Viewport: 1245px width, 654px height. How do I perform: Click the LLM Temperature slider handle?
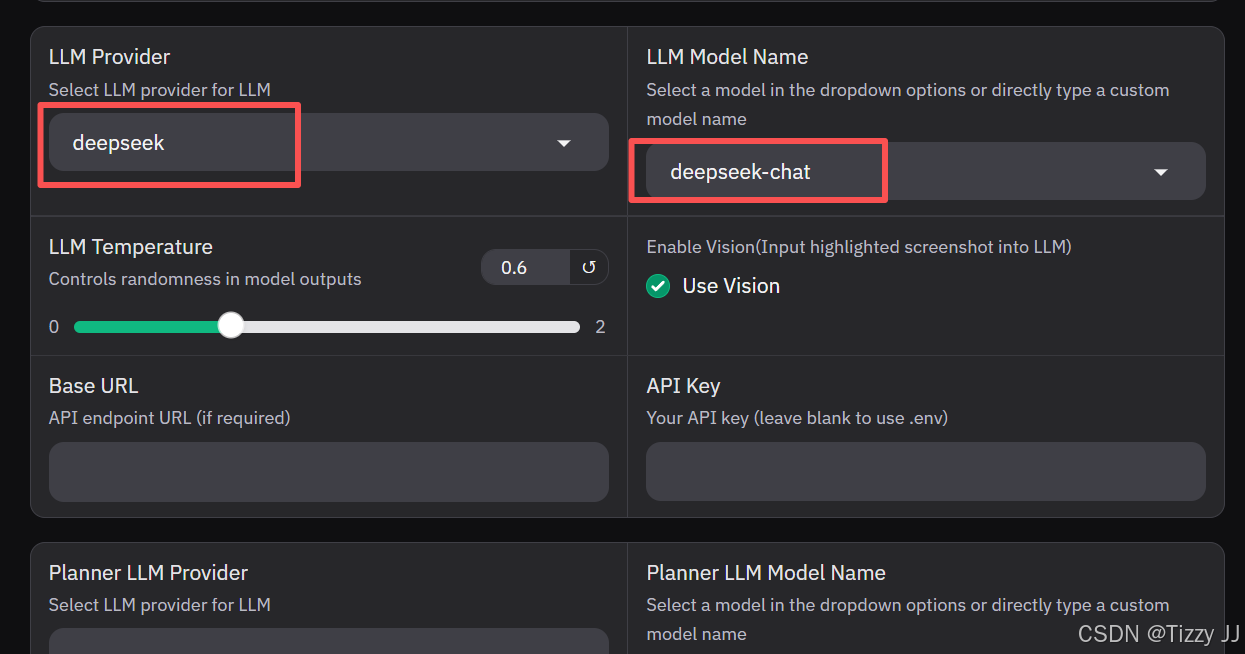tap(231, 326)
